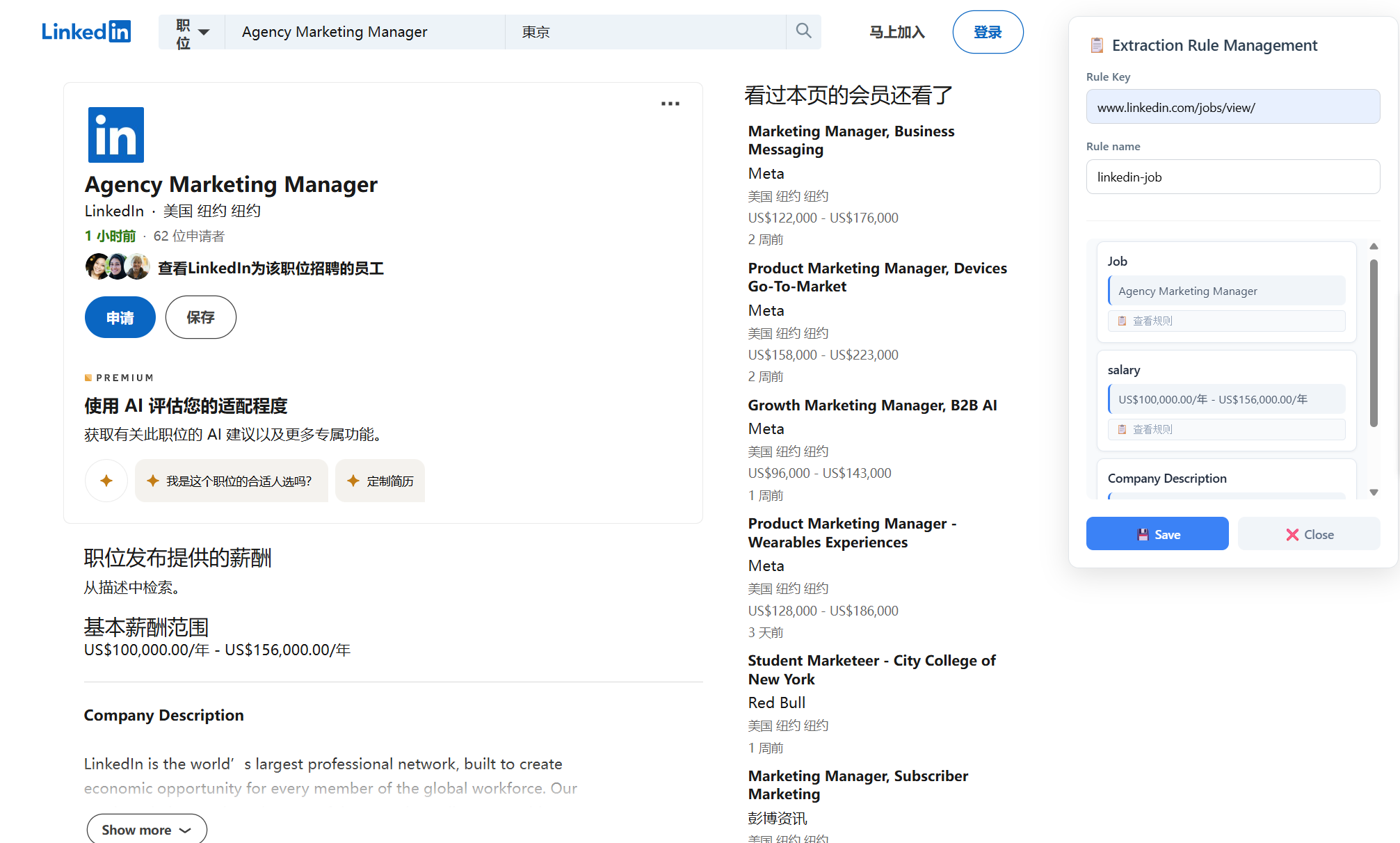Click the 我是这个职位的合适人选吗? chip
Screen dimensions: 1400x843
pyautogui.click(x=231, y=481)
